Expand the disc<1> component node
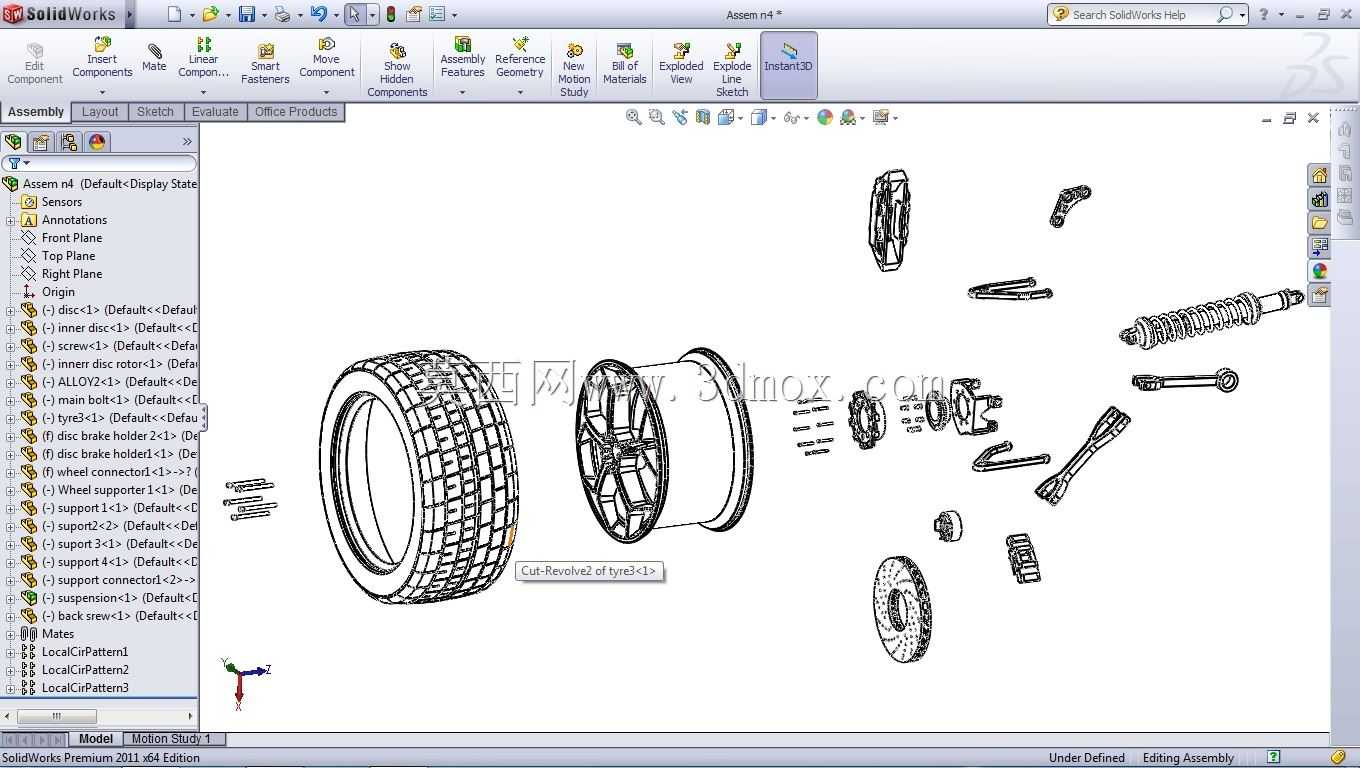The width and height of the screenshot is (1360, 768). click(x=11, y=310)
